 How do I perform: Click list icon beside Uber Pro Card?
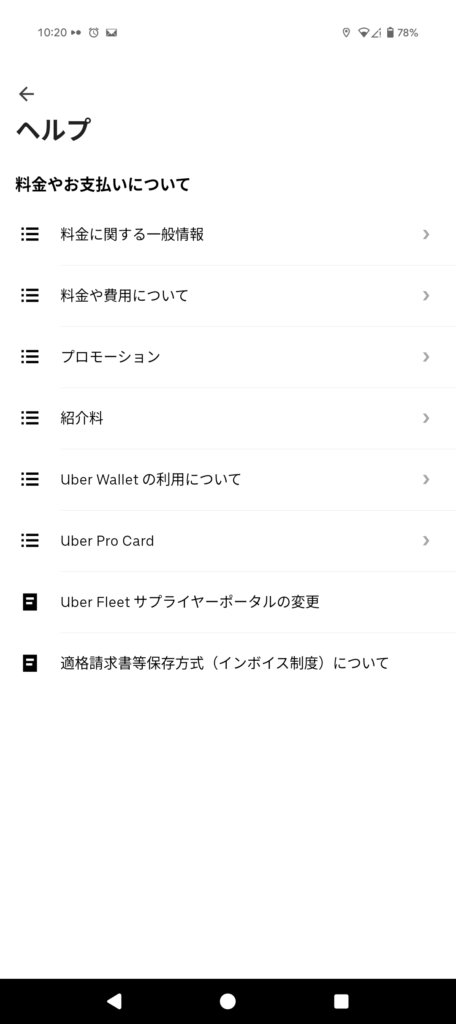tap(29, 541)
